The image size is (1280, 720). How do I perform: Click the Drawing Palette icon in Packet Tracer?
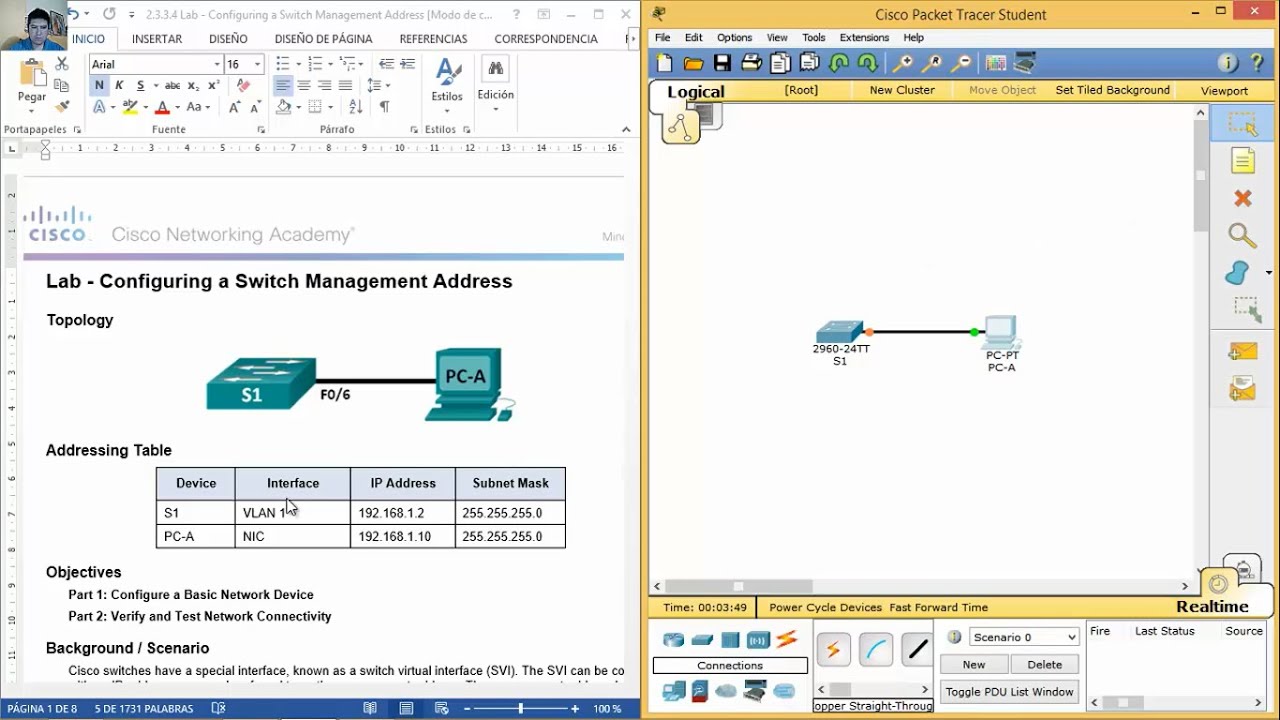pyautogui.click(x=996, y=63)
